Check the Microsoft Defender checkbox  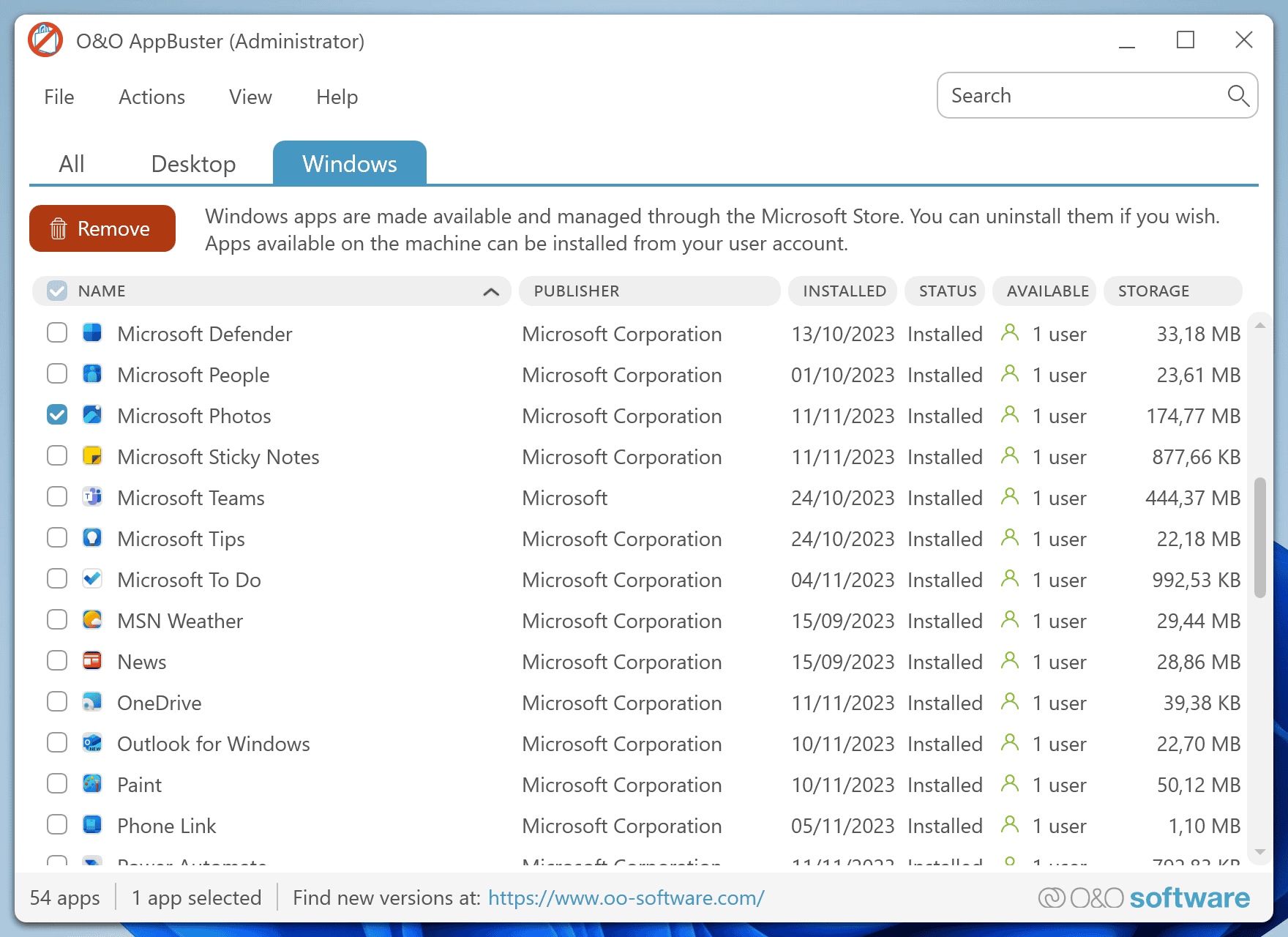[x=57, y=333]
